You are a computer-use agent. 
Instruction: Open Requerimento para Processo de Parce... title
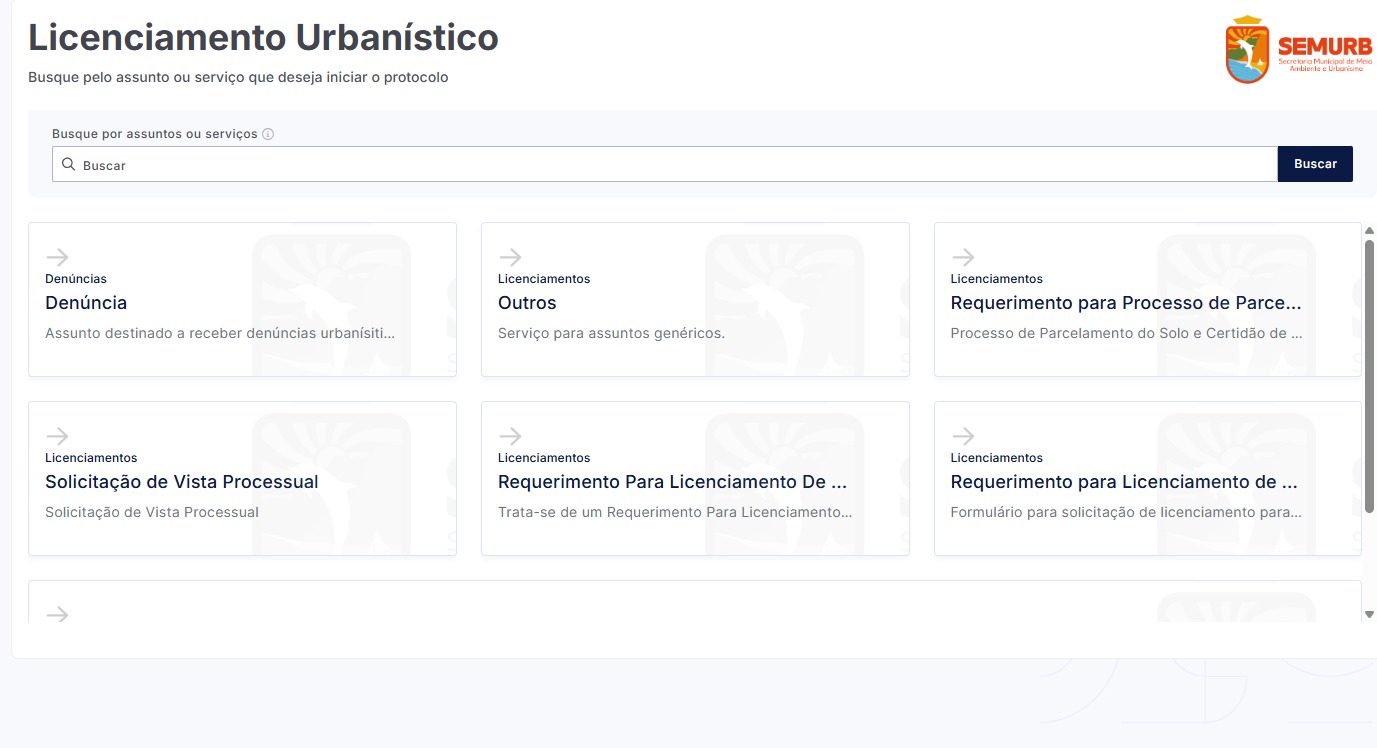[x=1126, y=303]
